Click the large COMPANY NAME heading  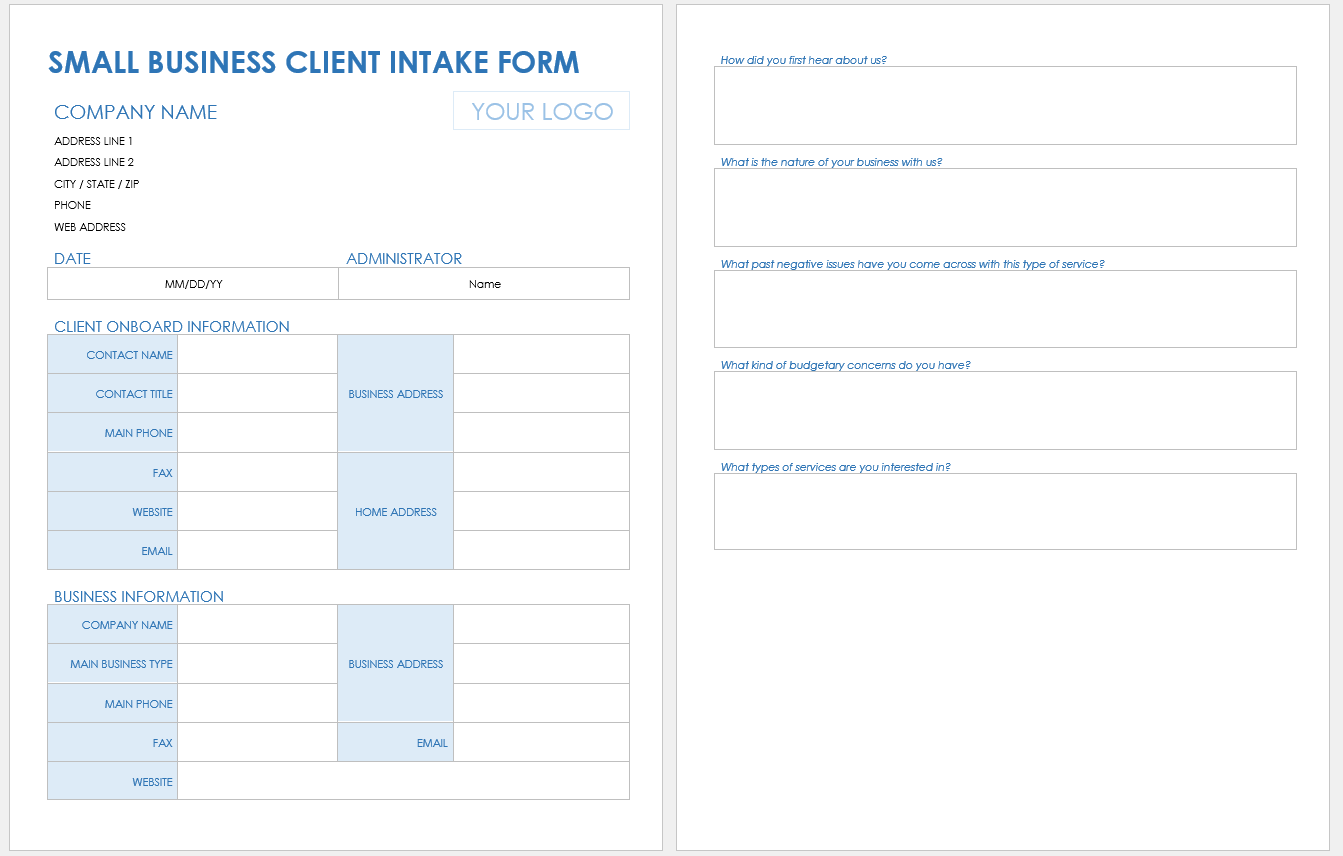pos(136,112)
